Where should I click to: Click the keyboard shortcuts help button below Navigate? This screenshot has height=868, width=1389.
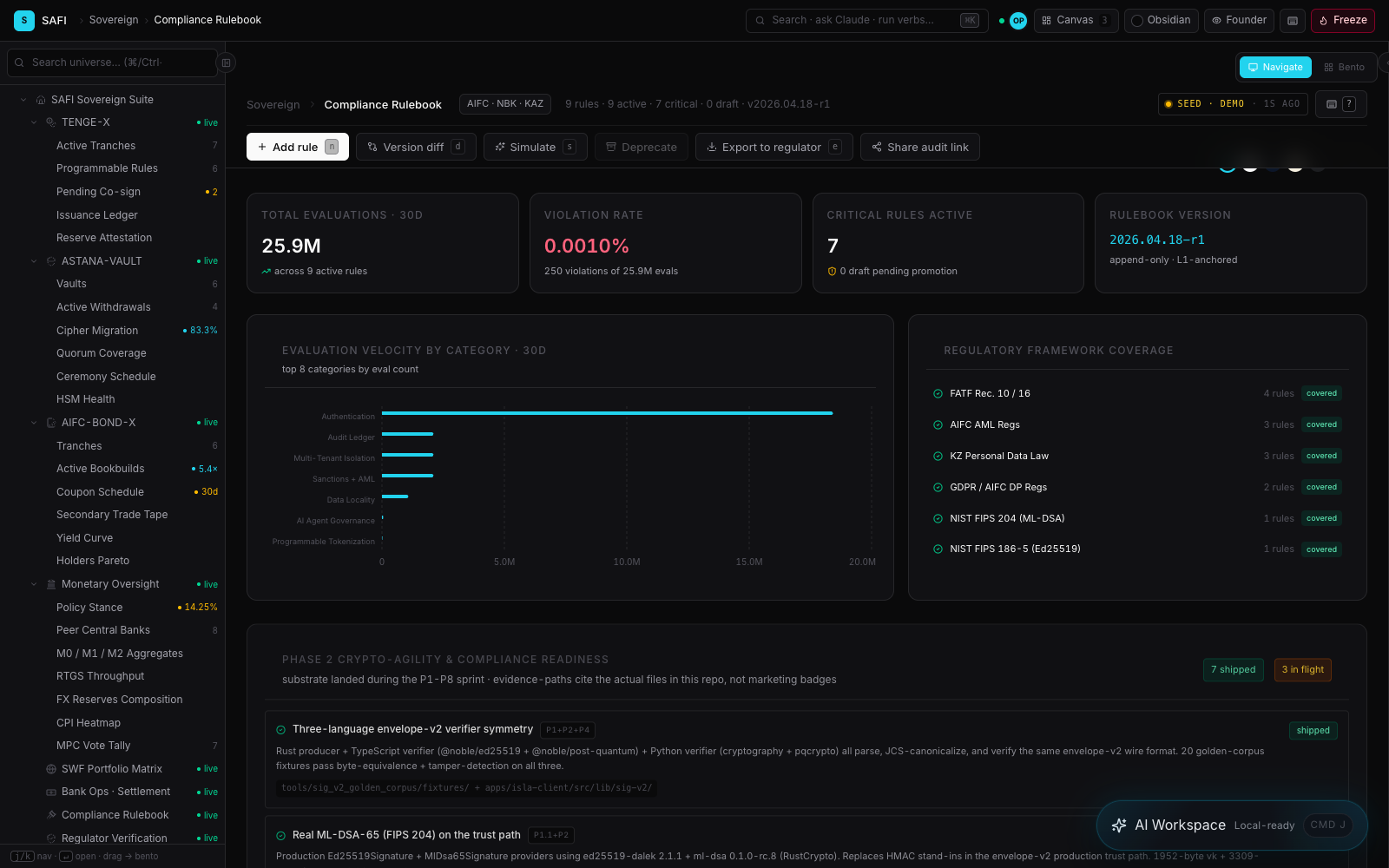(1341, 104)
